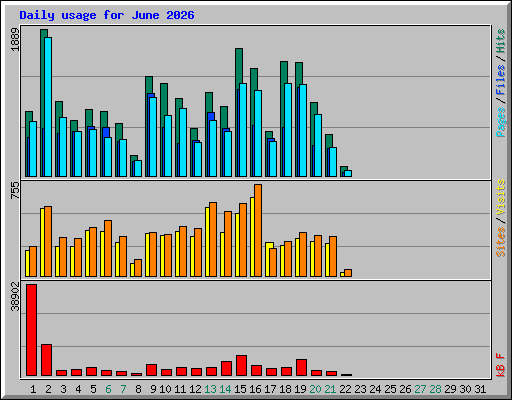Click green weekend day 6 label

click(108, 389)
